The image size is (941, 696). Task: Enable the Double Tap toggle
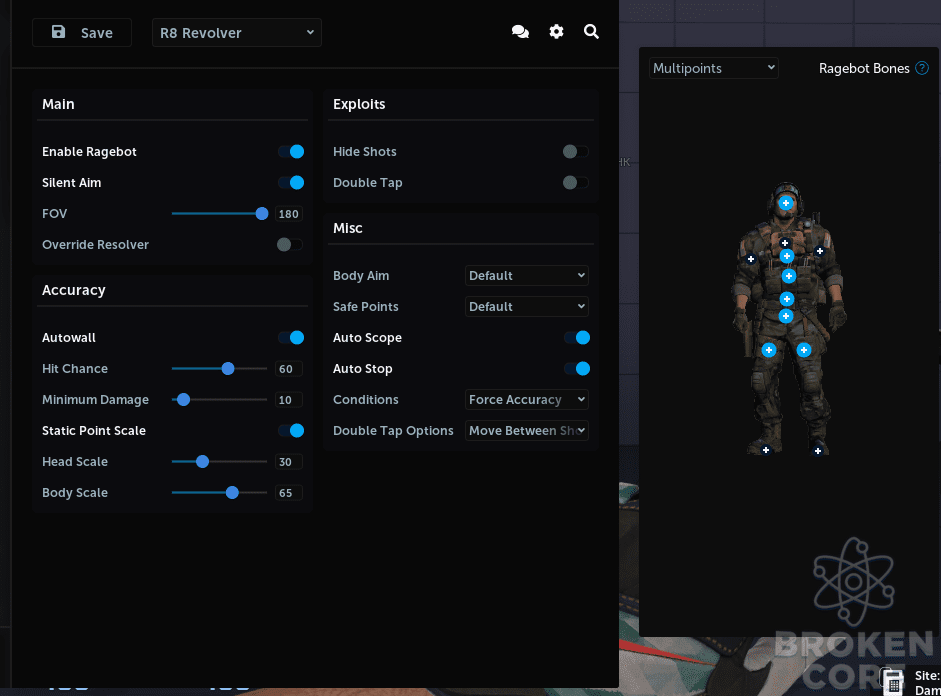(576, 182)
